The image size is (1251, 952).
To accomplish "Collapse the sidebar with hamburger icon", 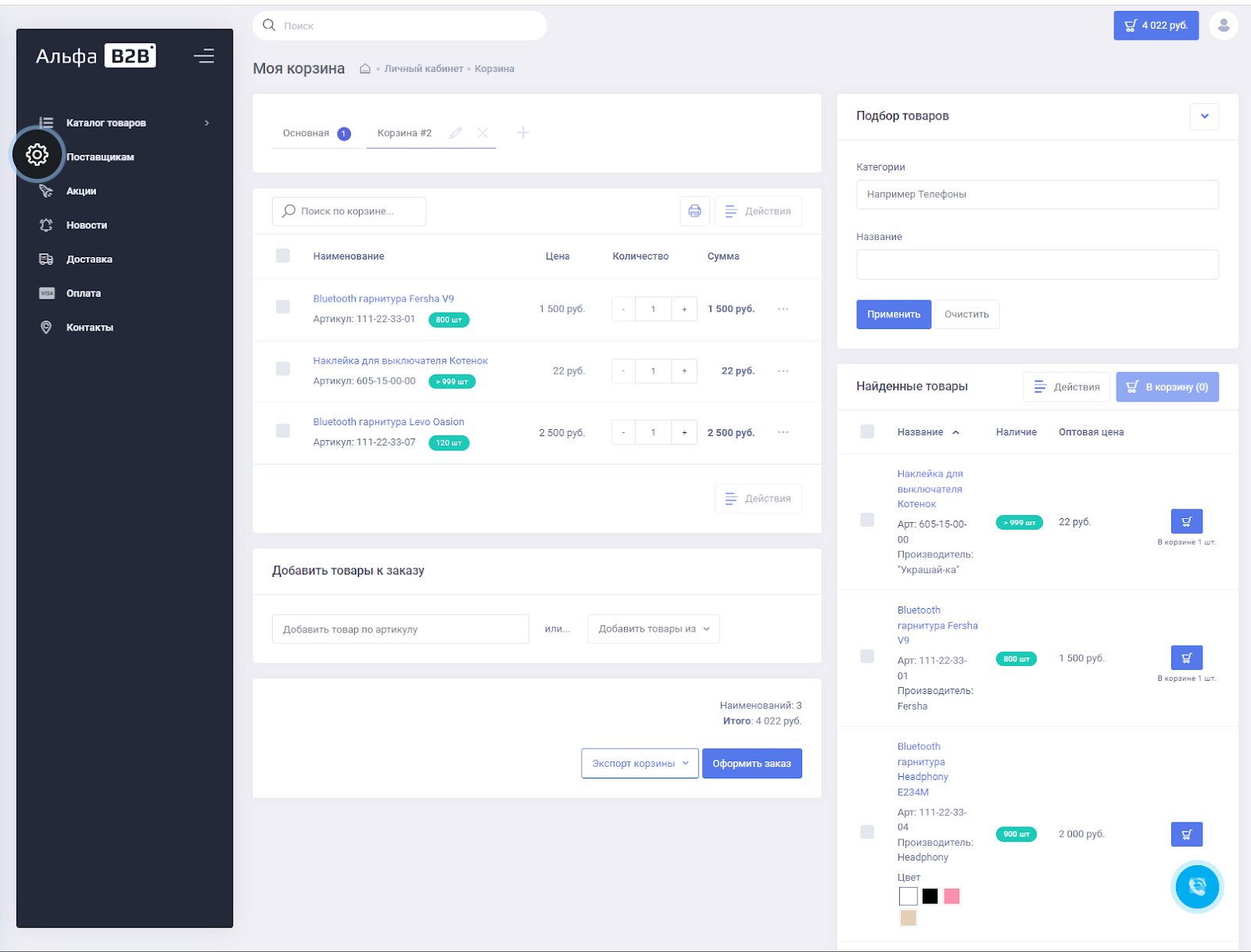I will coord(204,56).
